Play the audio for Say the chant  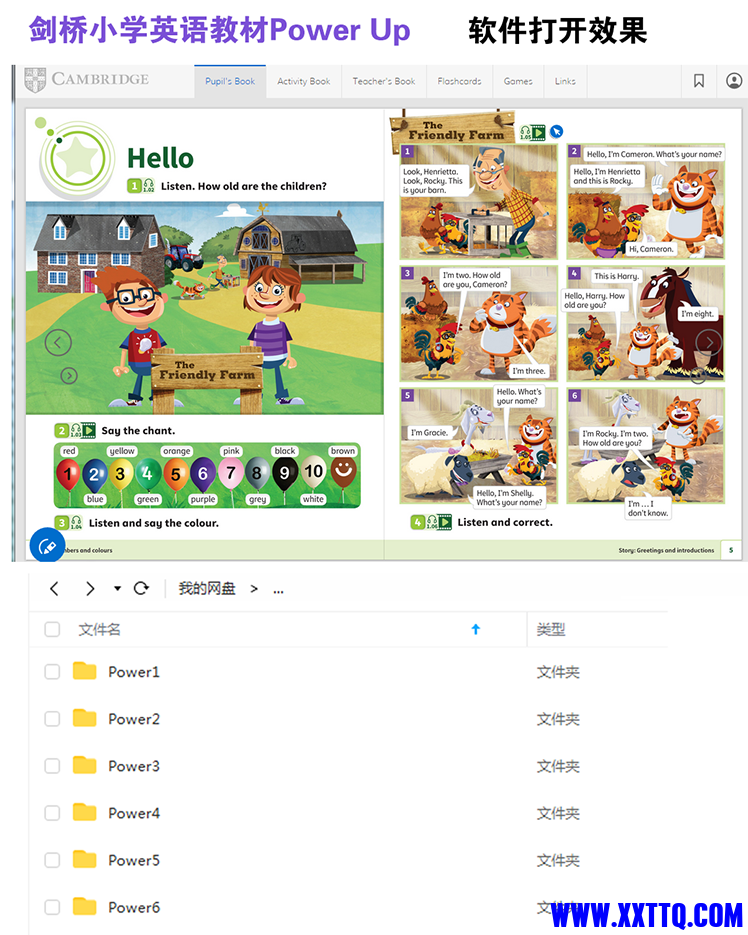click(x=75, y=431)
